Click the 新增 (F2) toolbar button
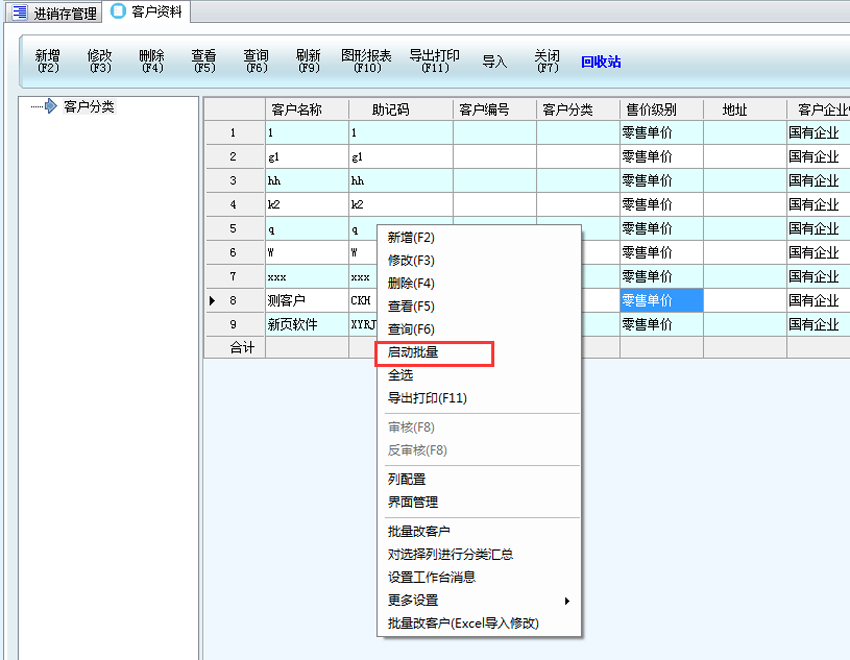 47,61
